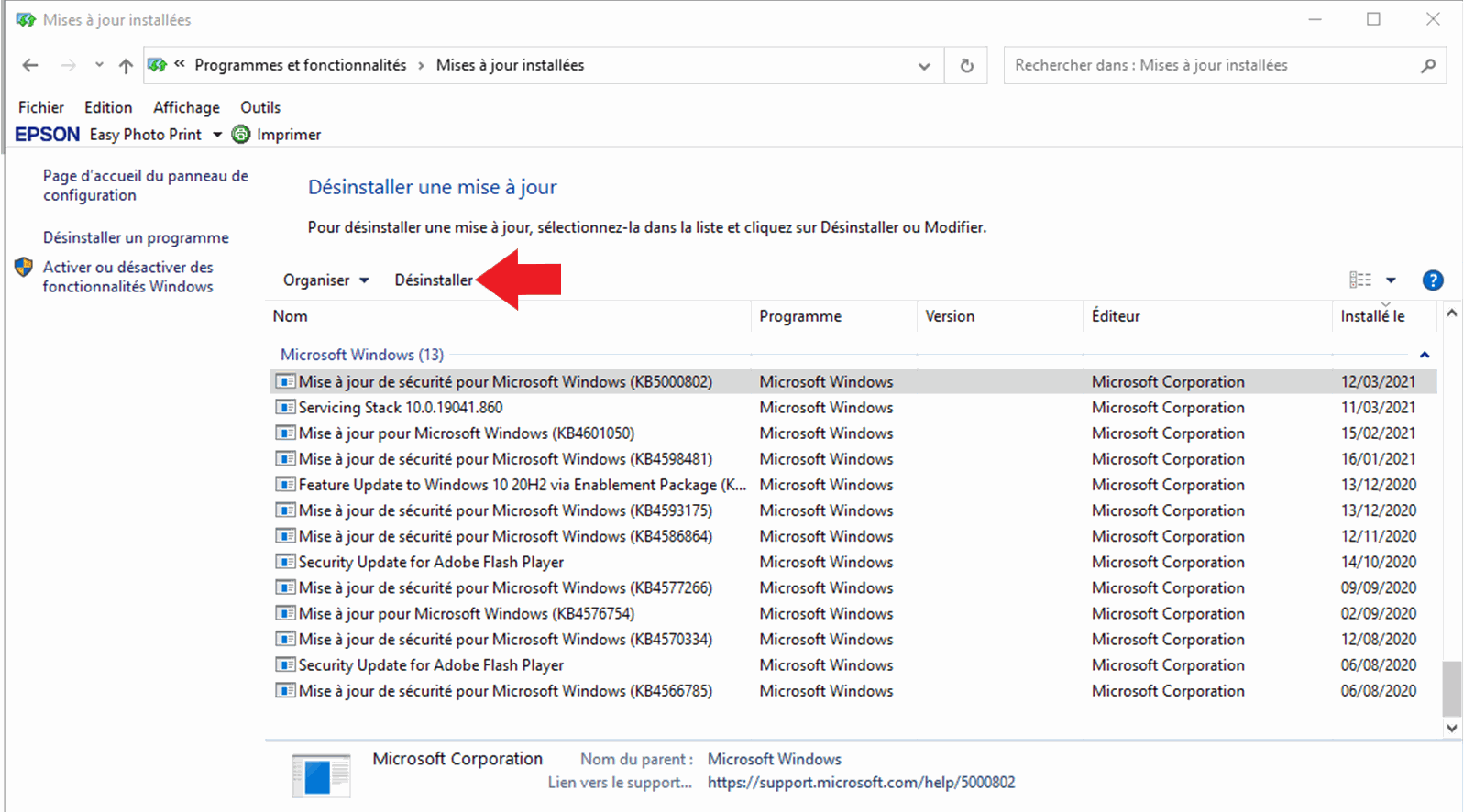
Task: Click the icon of the KB5000802 row
Action: pos(285,381)
